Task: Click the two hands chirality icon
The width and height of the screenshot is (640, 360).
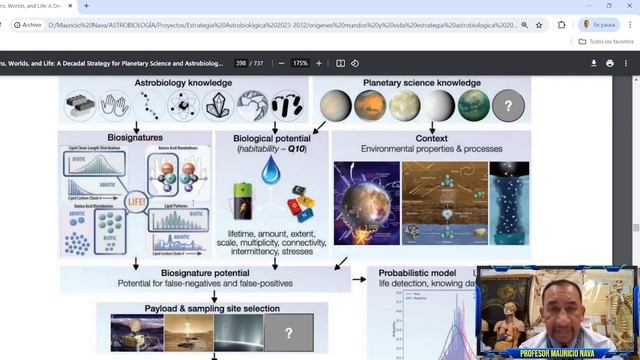Action: pos(115,106)
